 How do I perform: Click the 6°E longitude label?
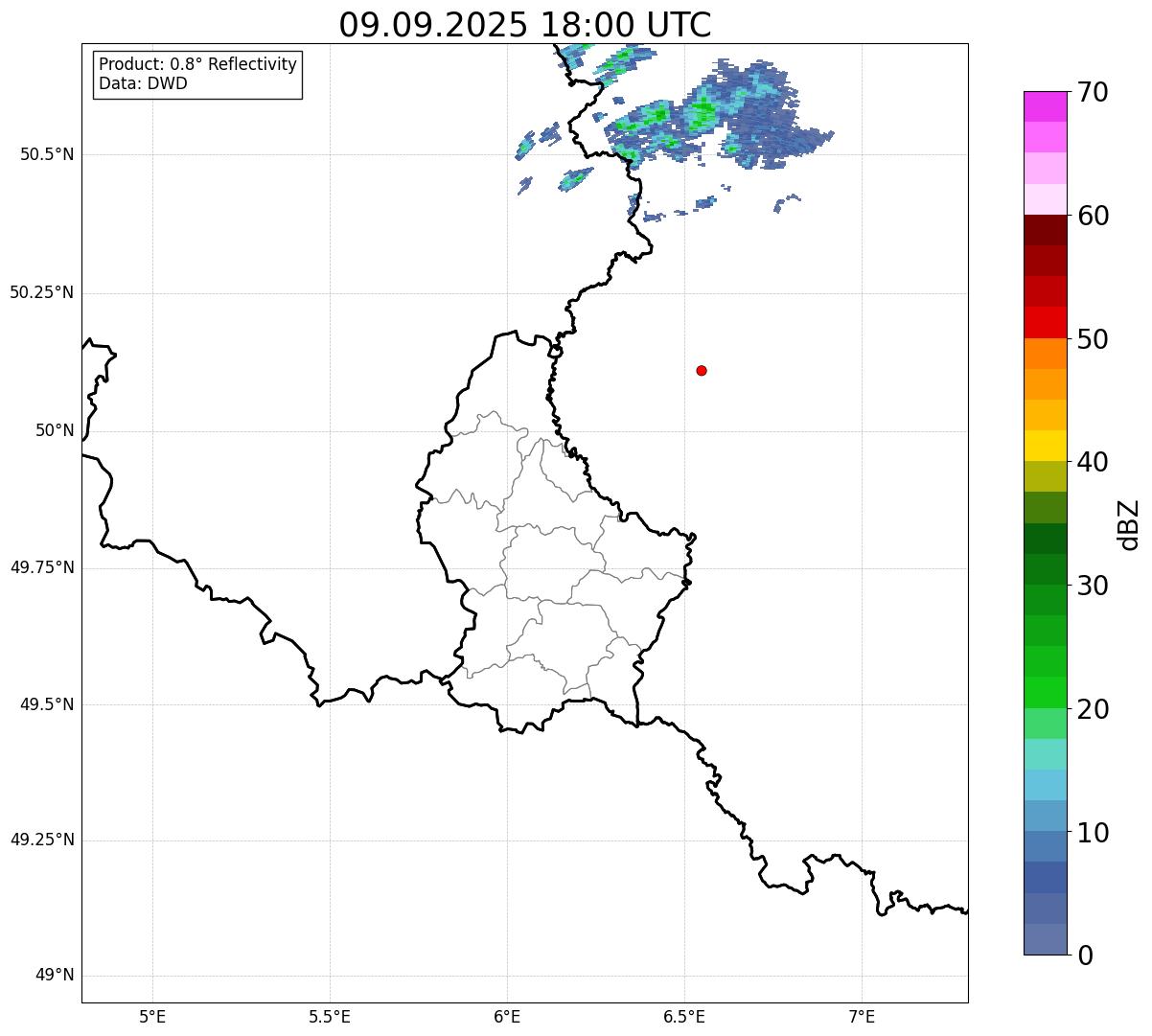[507, 1017]
